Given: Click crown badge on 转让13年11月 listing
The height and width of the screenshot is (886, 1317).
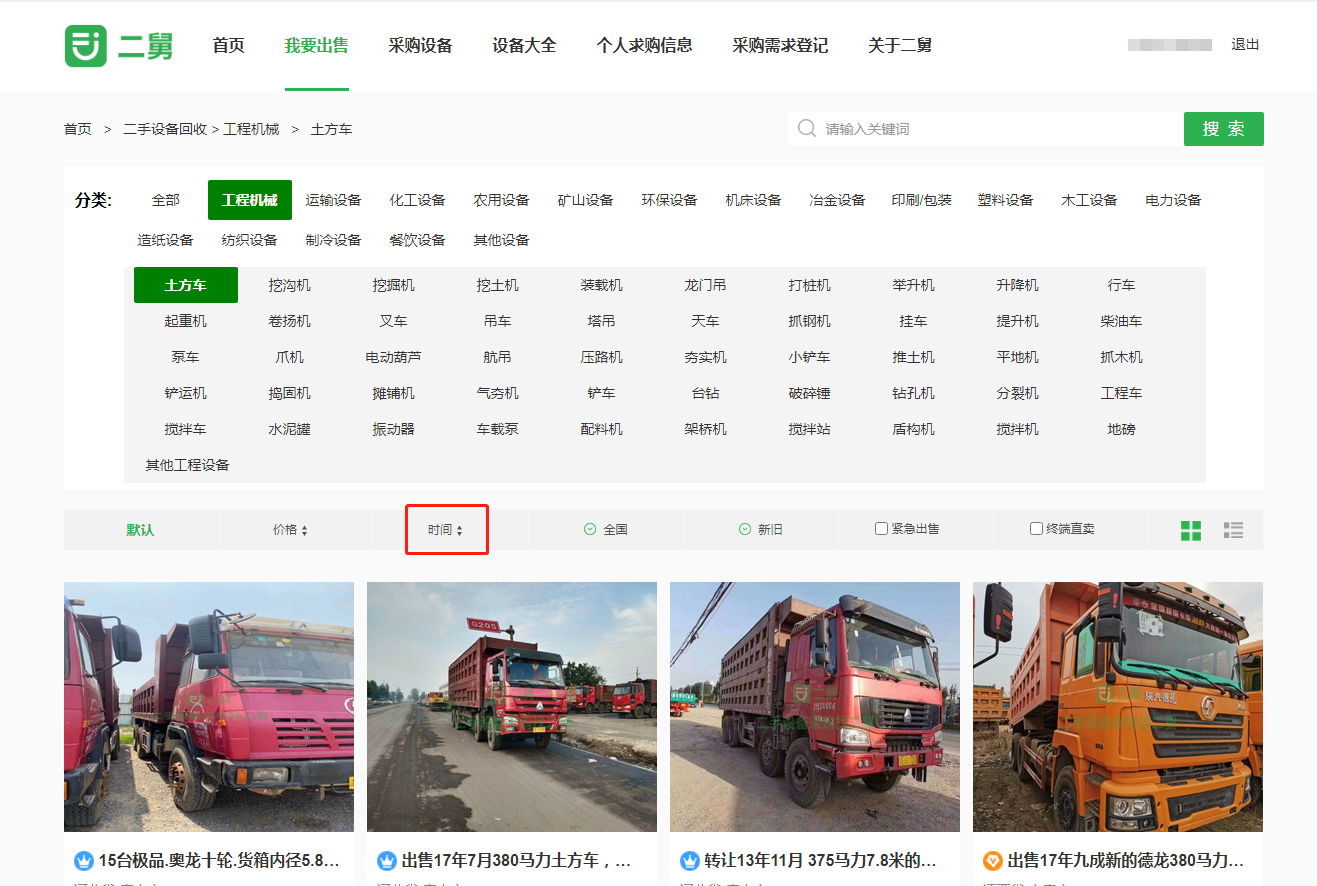Looking at the screenshot, I should click(x=690, y=860).
